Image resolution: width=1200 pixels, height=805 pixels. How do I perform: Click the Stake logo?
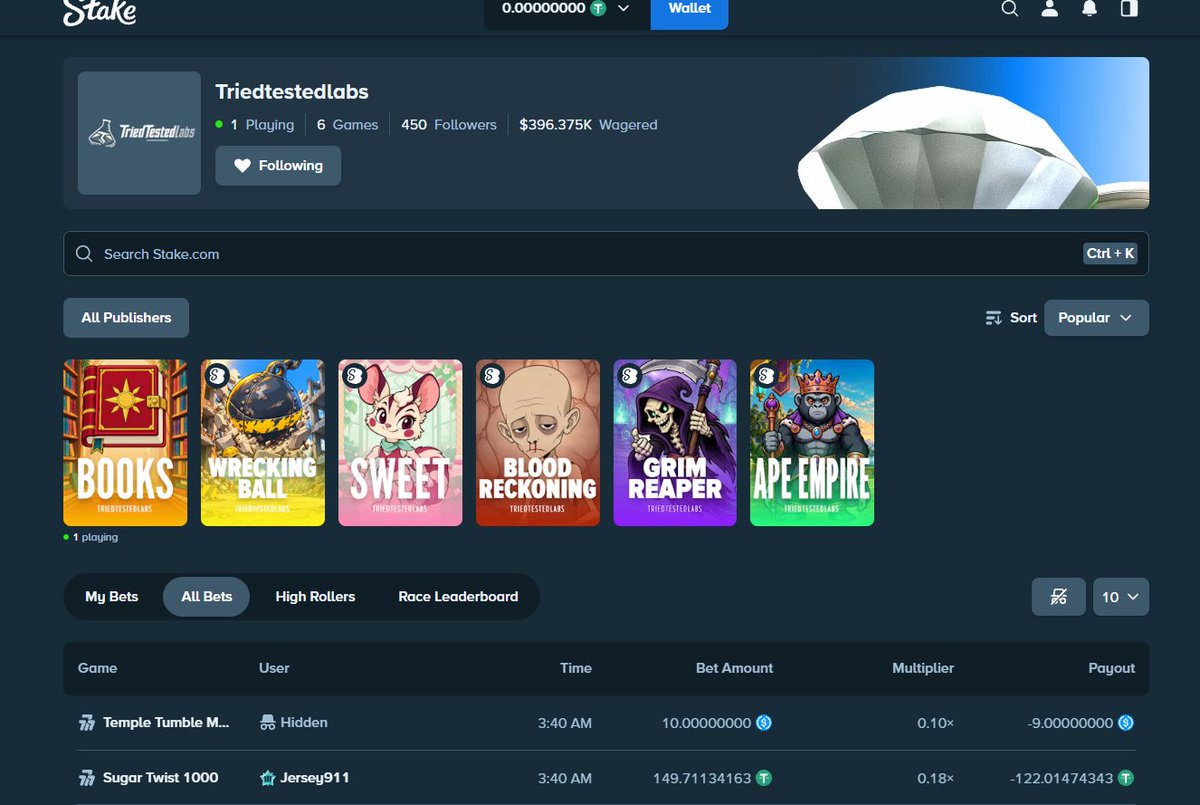point(100,12)
